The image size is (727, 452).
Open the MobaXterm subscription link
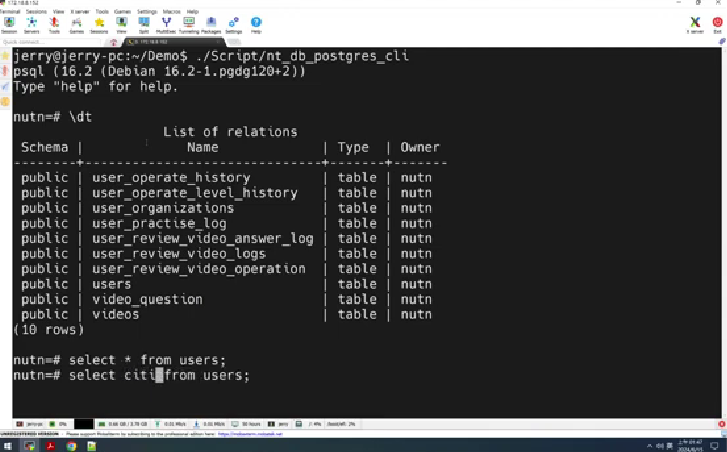250,434
